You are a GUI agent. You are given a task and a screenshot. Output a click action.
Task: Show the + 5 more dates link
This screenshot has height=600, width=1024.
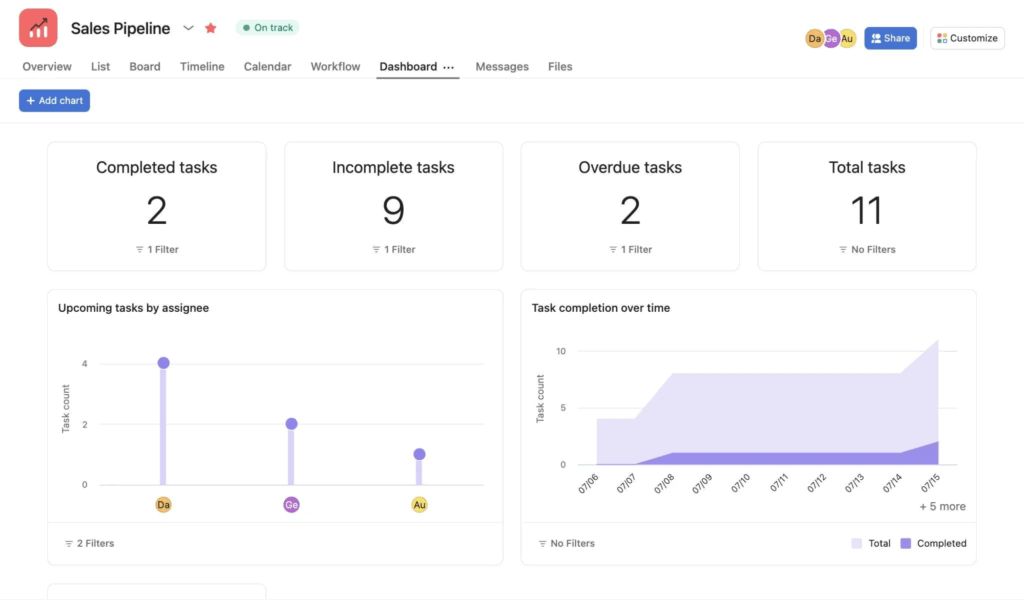pyautogui.click(x=942, y=506)
